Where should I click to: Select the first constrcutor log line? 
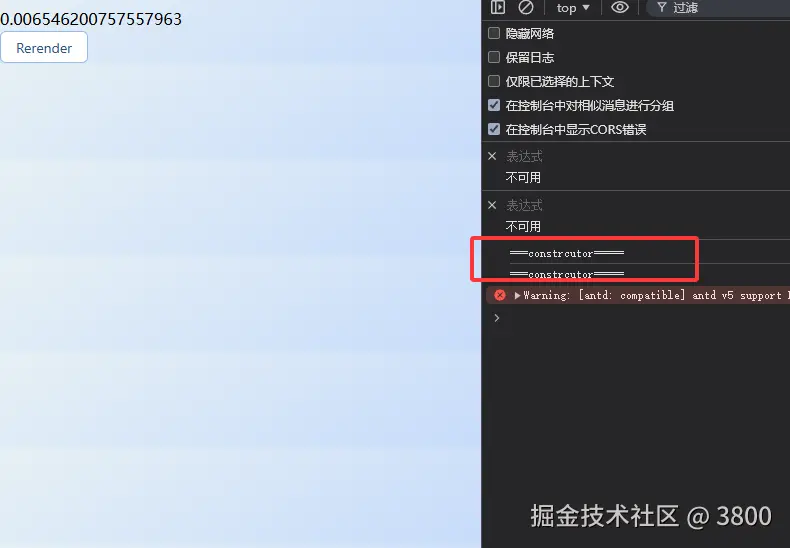click(567, 253)
